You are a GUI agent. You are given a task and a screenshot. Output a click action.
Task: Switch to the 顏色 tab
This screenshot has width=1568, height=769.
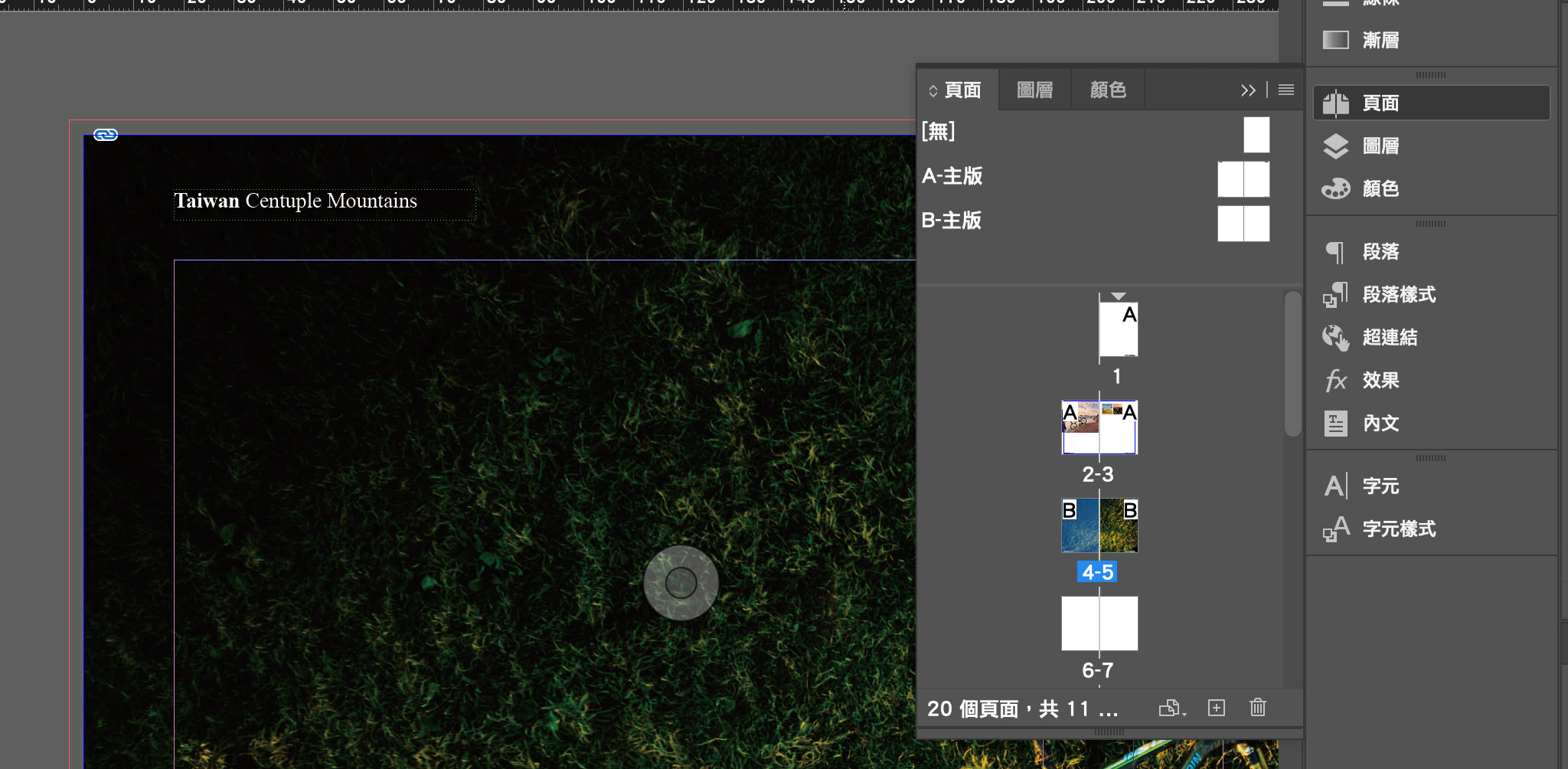coord(1108,90)
